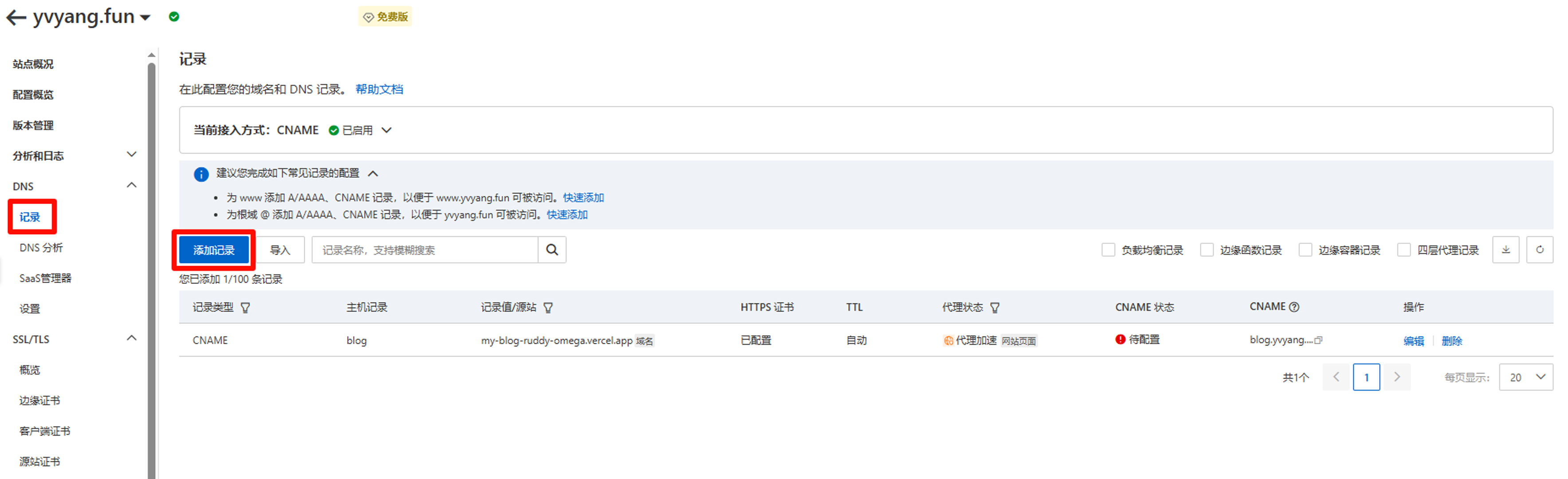The height and width of the screenshot is (479, 1568).
Task: Click the filter icon beside 记录类型
Action: 245,308
